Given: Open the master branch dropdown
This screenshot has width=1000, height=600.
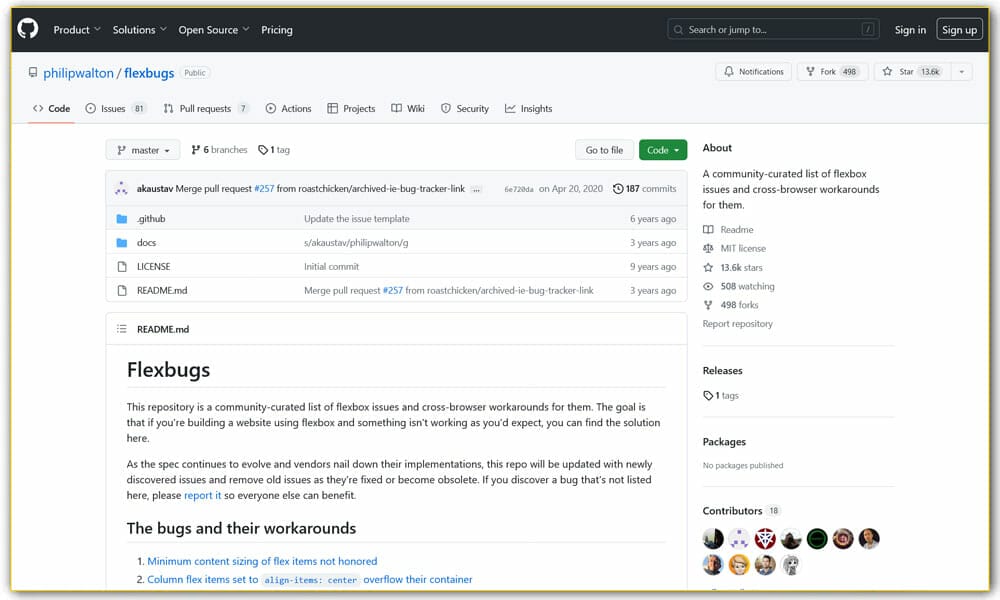Looking at the screenshot, I should (143, 150).
